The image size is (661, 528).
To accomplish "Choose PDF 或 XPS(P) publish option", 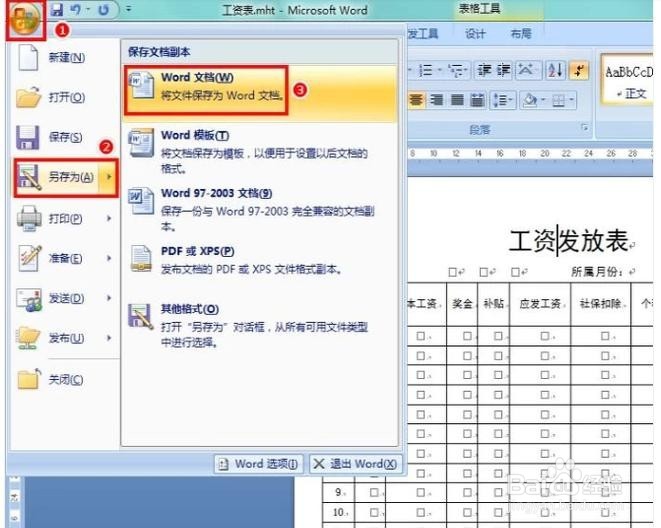I will (261, 260).
